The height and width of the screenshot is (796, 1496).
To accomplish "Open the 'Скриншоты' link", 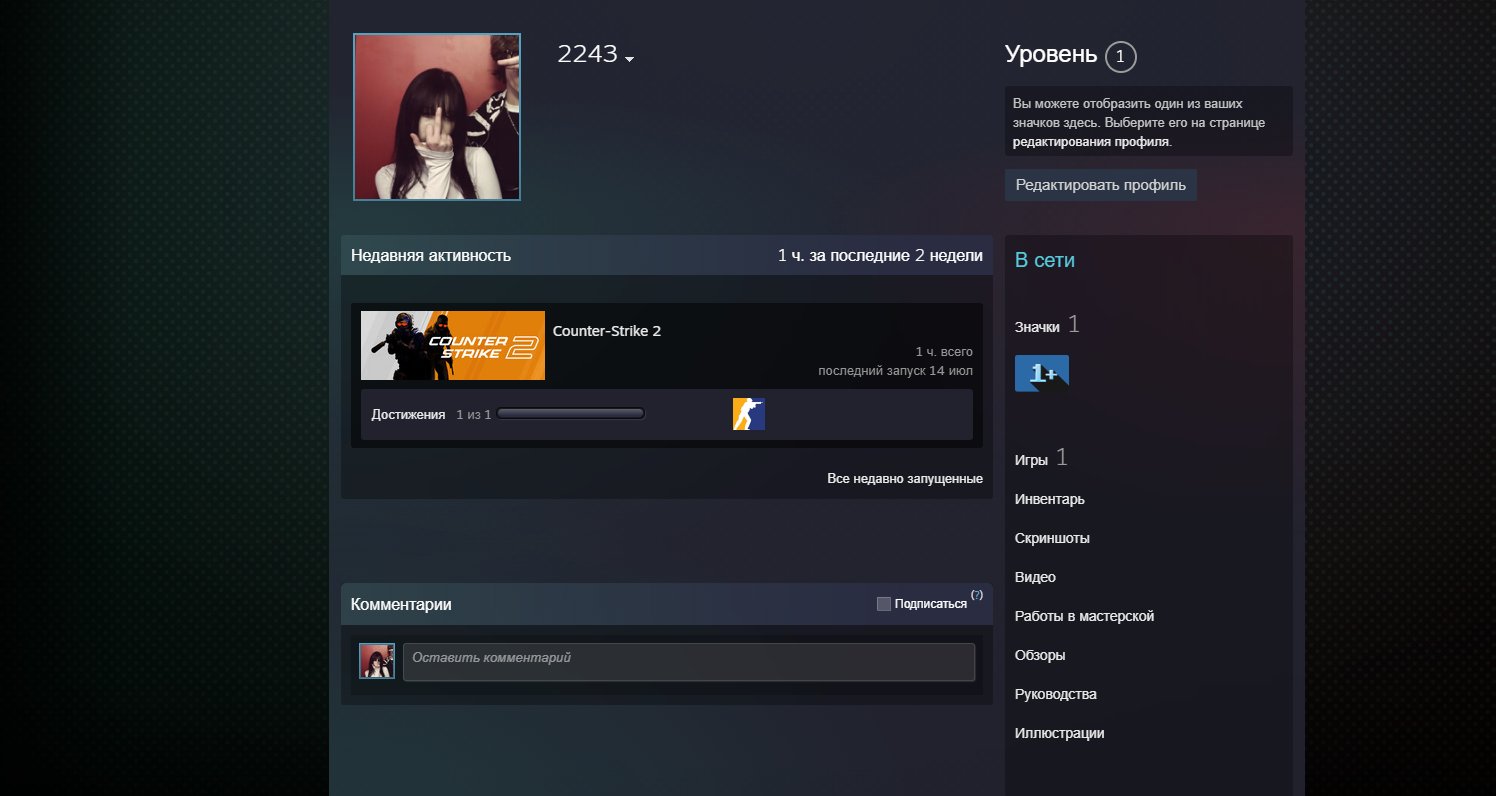I will click(x=1052, y=538).
